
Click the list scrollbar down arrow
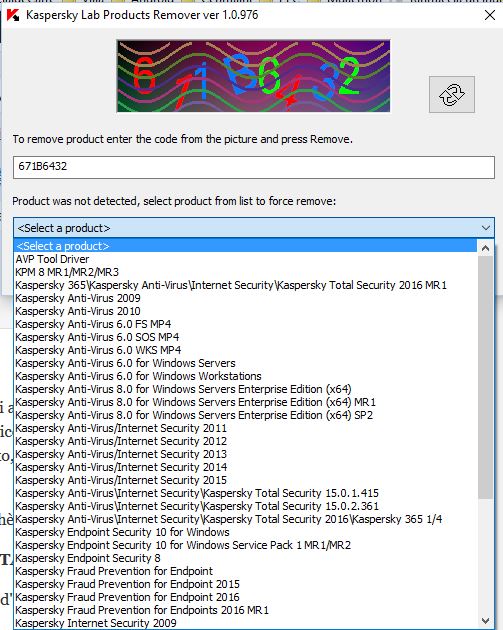[485, 621]
